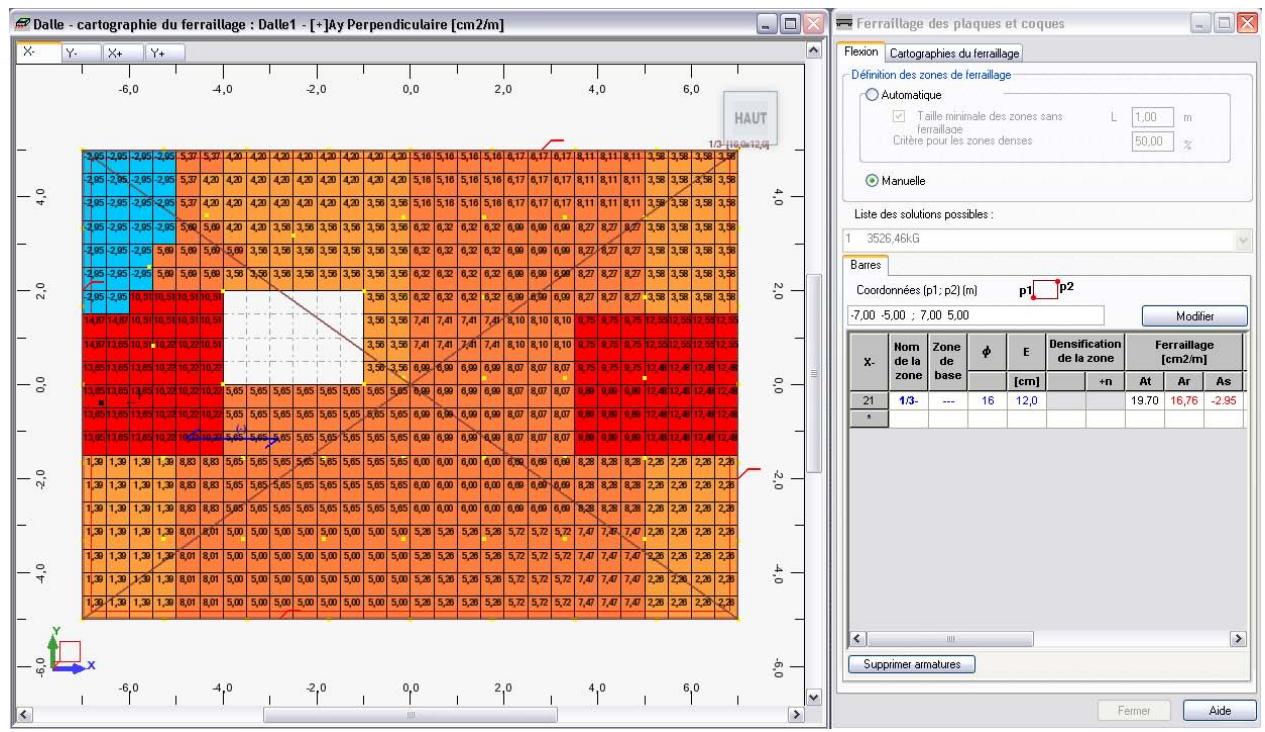The height and width of the screenshot is (732, 1265).
Task: Click the map horizontal scrollbar thumb
Action: coord(410,713)
